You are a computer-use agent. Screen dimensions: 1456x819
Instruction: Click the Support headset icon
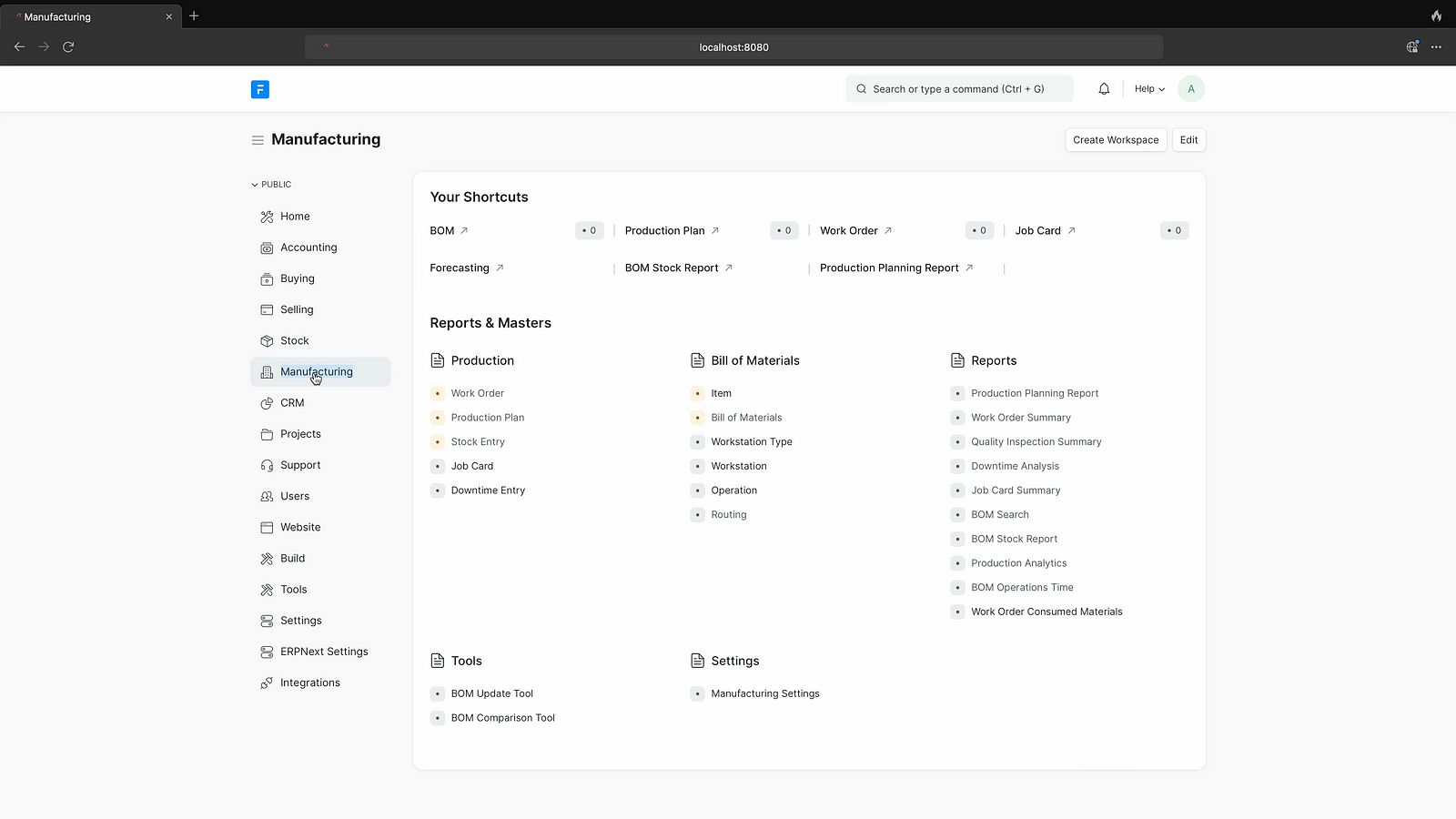point(267,465)
